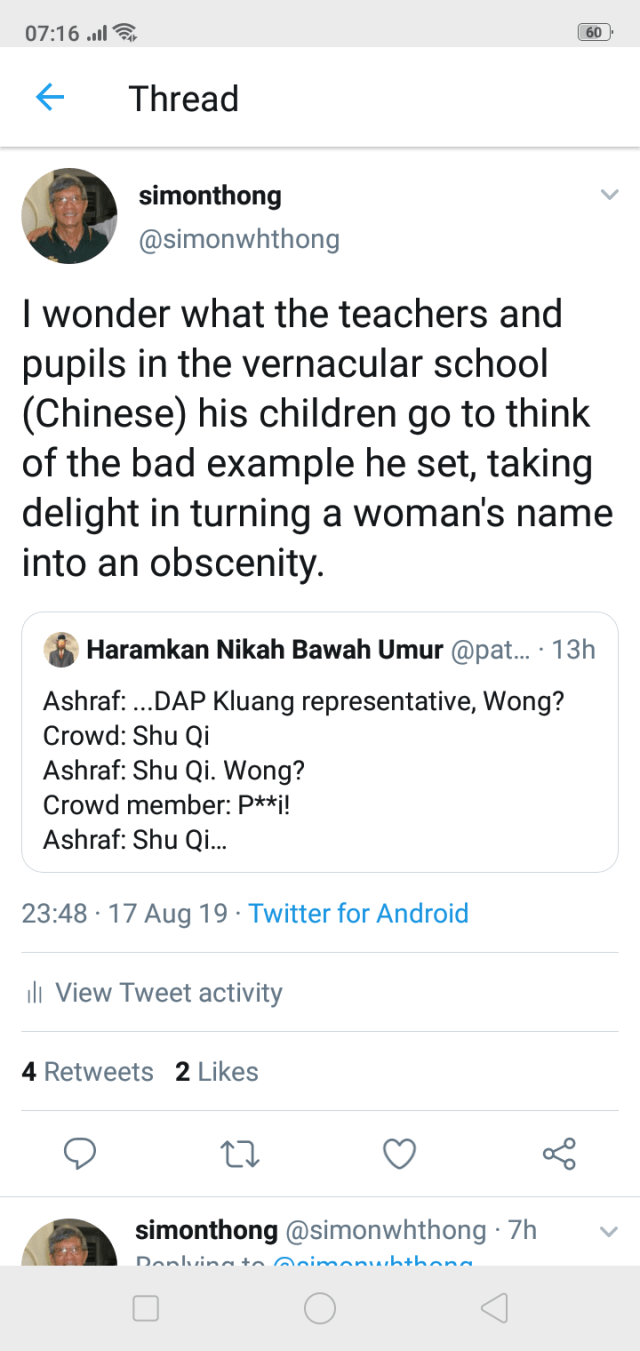Share the tweet via share icon
Screen dimensions: 640x1351
pyautogui.click(x=559, y=1154)
